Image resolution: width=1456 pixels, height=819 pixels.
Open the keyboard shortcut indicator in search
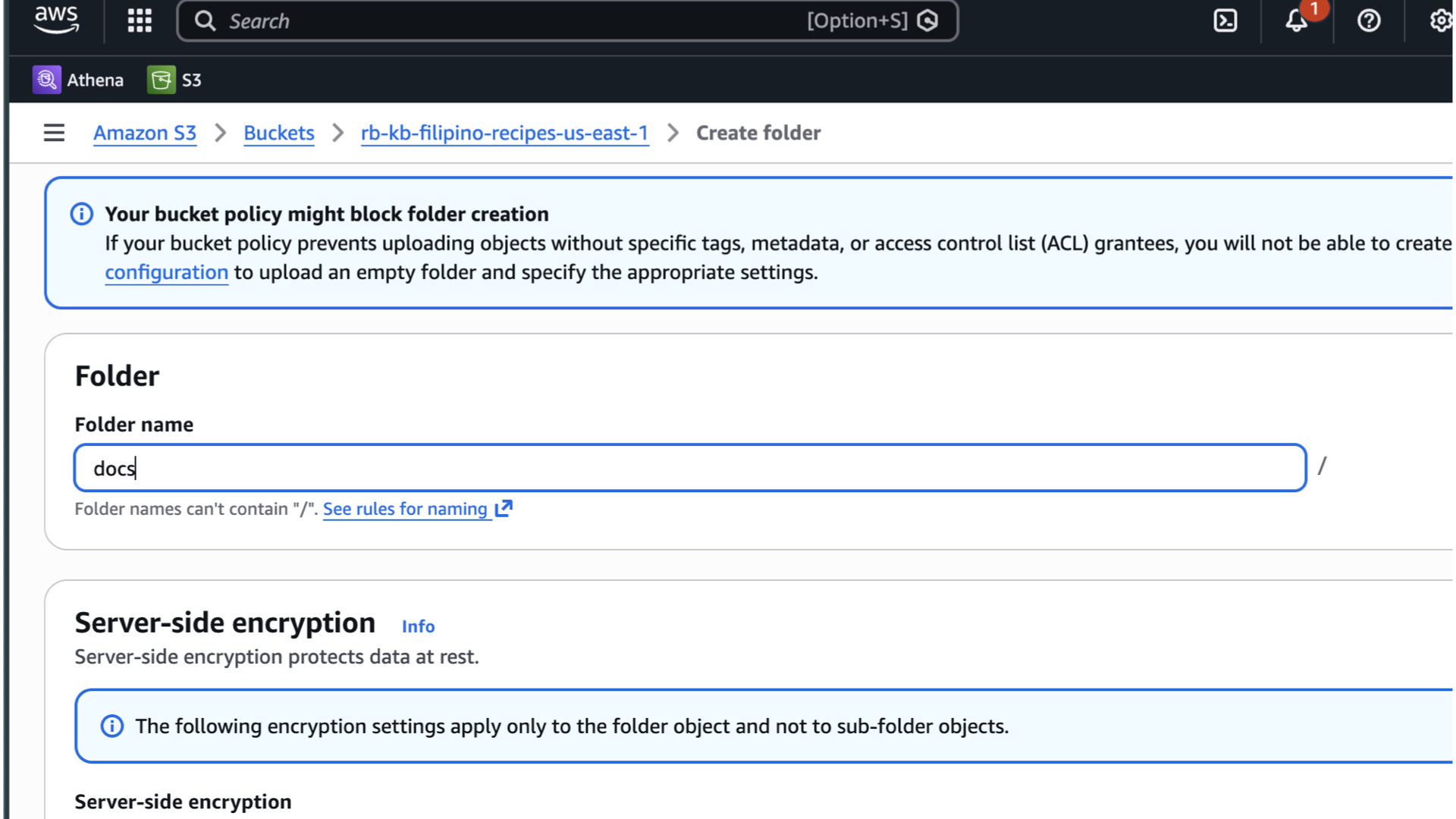(x=858, y=20)
